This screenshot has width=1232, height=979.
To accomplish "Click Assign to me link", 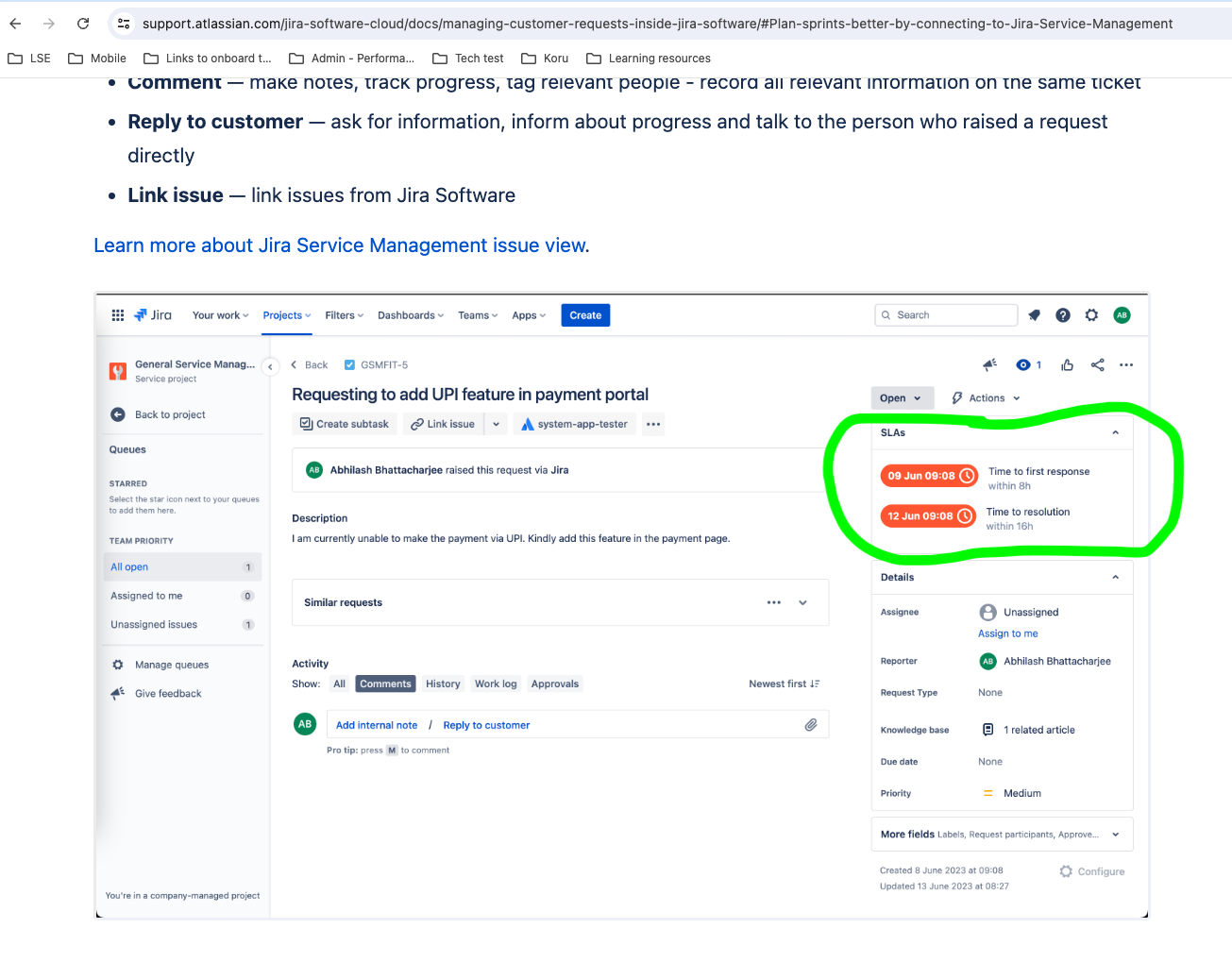I will point(1007,633).
